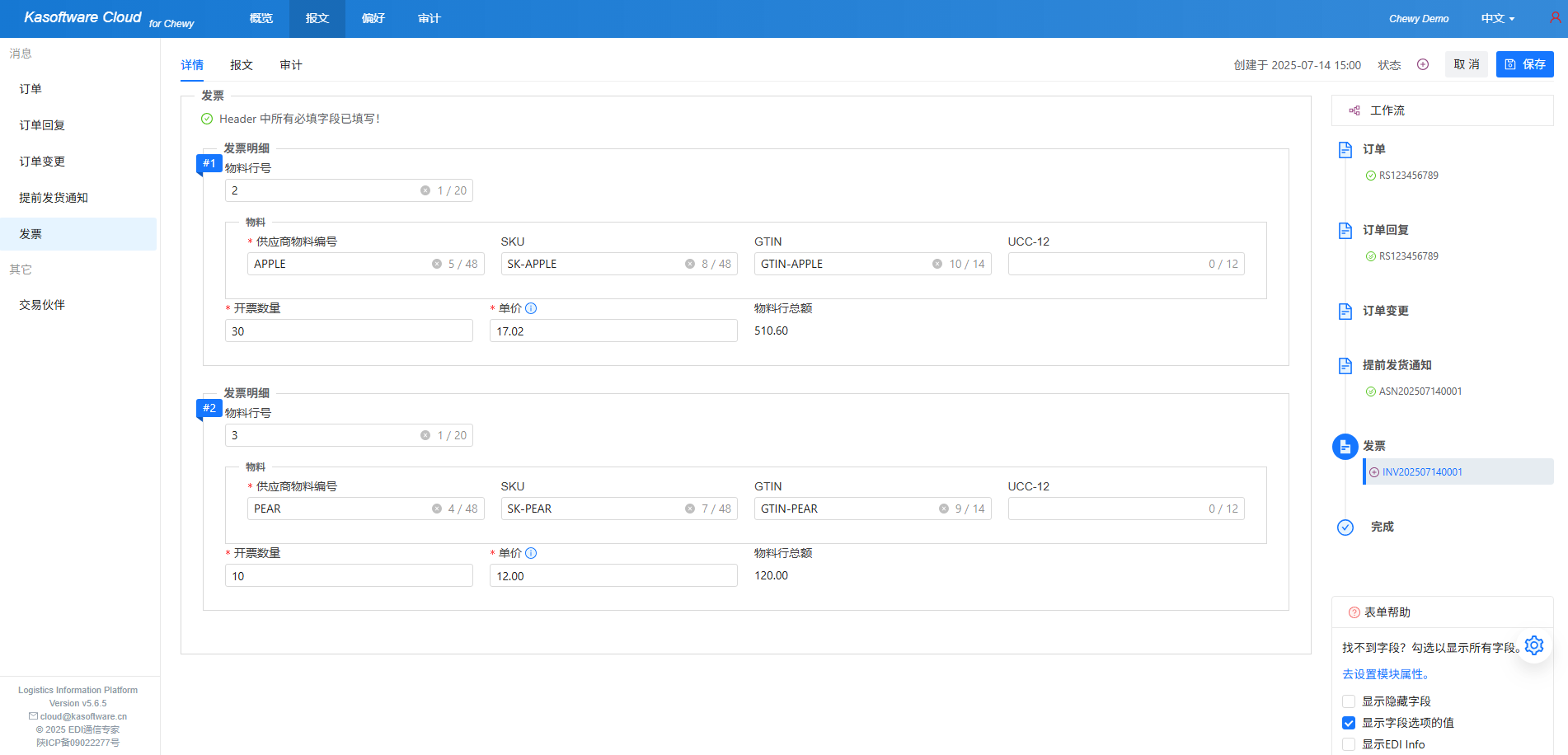Uncheck 显示字段选项的值 checkbox

coord(1349,723)
